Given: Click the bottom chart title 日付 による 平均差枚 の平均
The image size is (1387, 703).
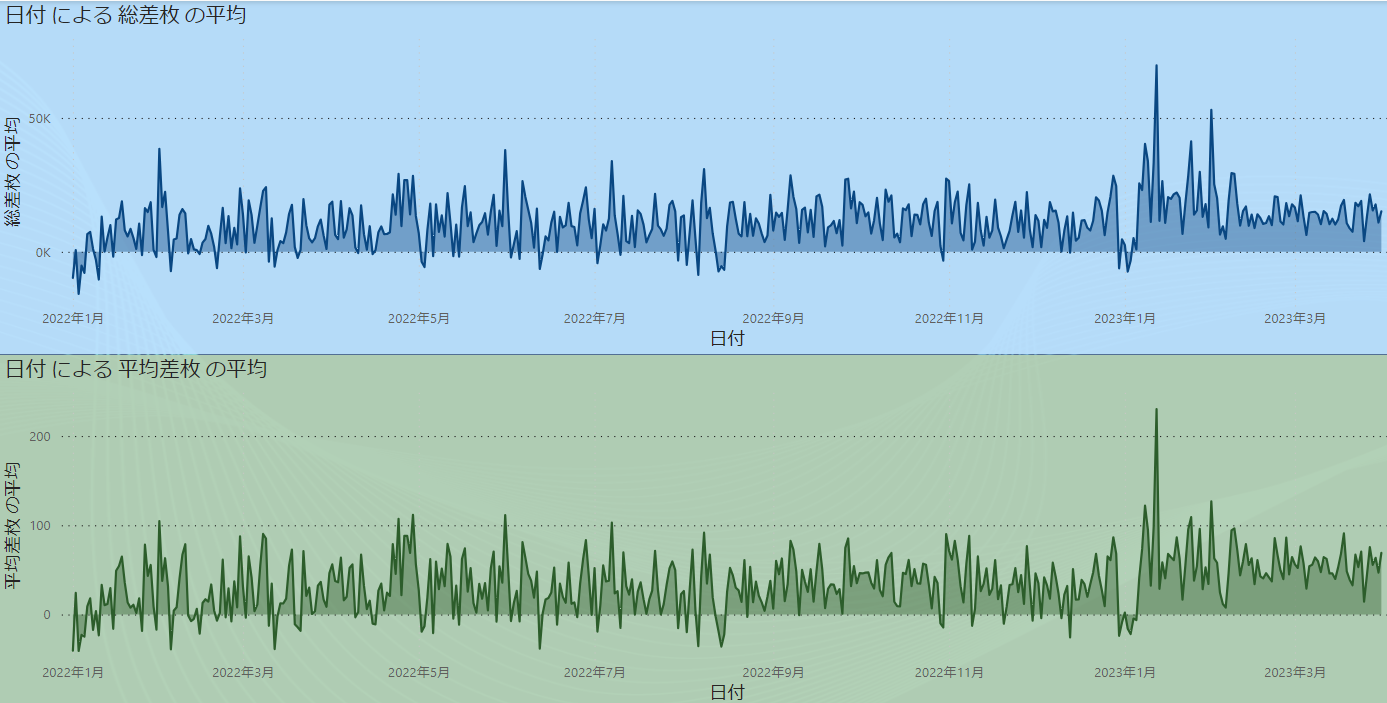Looking at the screenshot, I should click(x=136, y=369).
